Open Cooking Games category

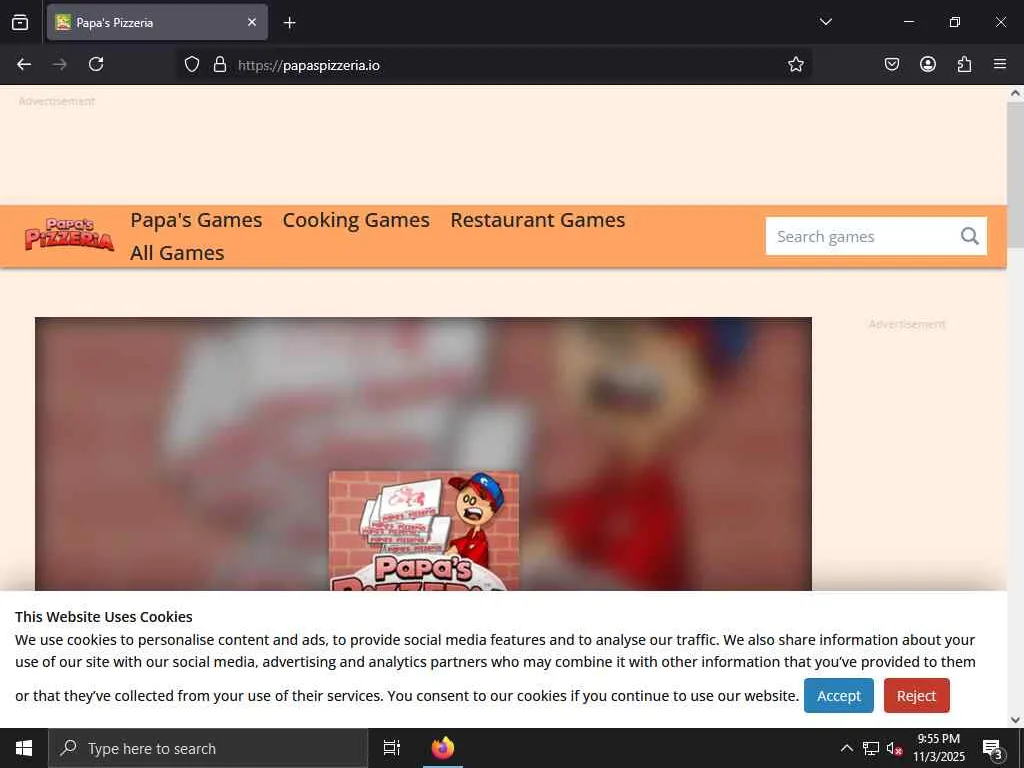pyautogui.click(x=356, y=220)
